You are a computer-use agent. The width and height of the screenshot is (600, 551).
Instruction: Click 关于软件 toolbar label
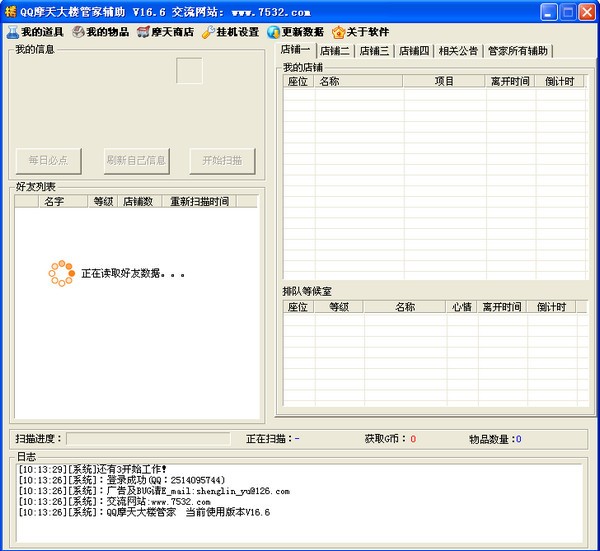(368, 32)
